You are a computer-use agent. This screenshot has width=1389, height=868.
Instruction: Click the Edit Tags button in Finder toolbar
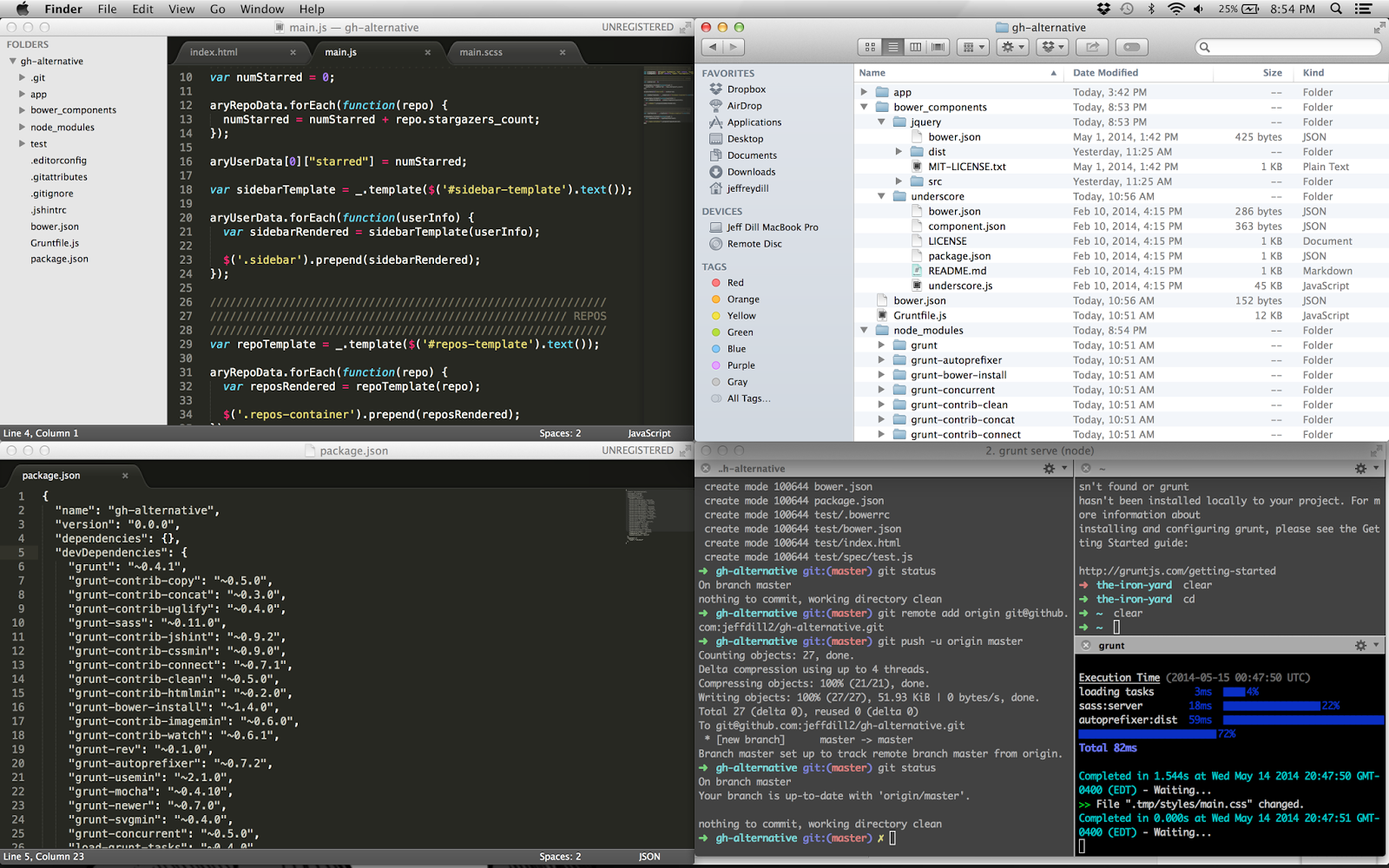[x=1132, y=47]
